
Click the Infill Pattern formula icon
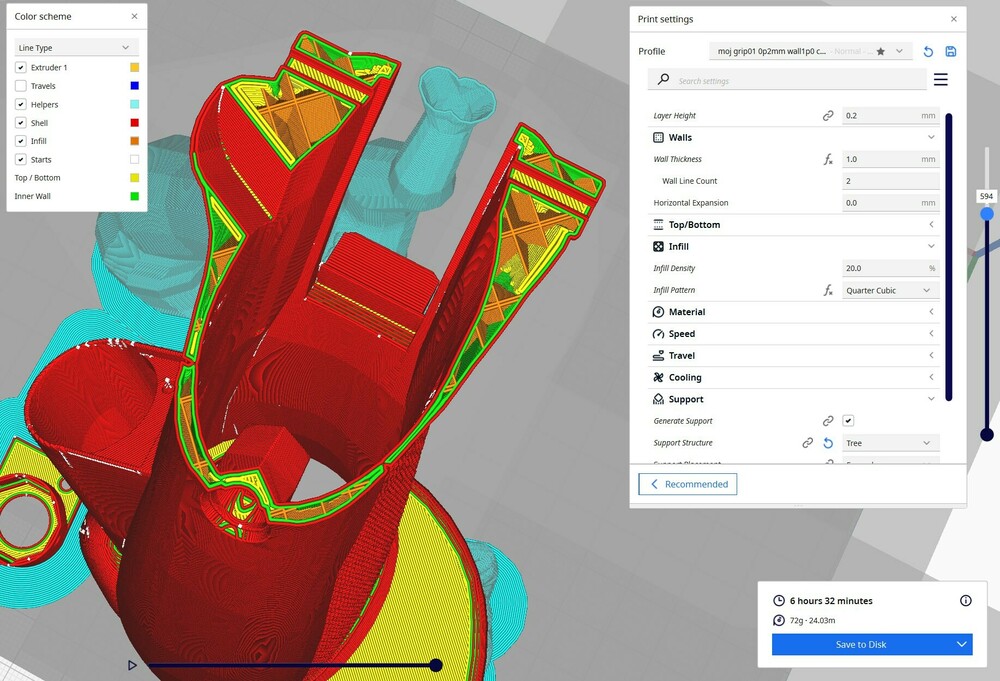(828, 290)
